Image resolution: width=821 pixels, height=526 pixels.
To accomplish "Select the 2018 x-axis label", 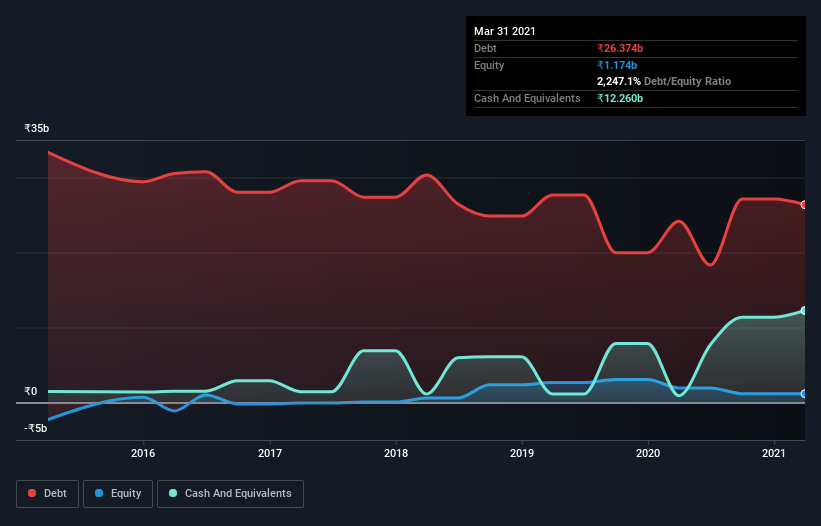I will 396,453.
